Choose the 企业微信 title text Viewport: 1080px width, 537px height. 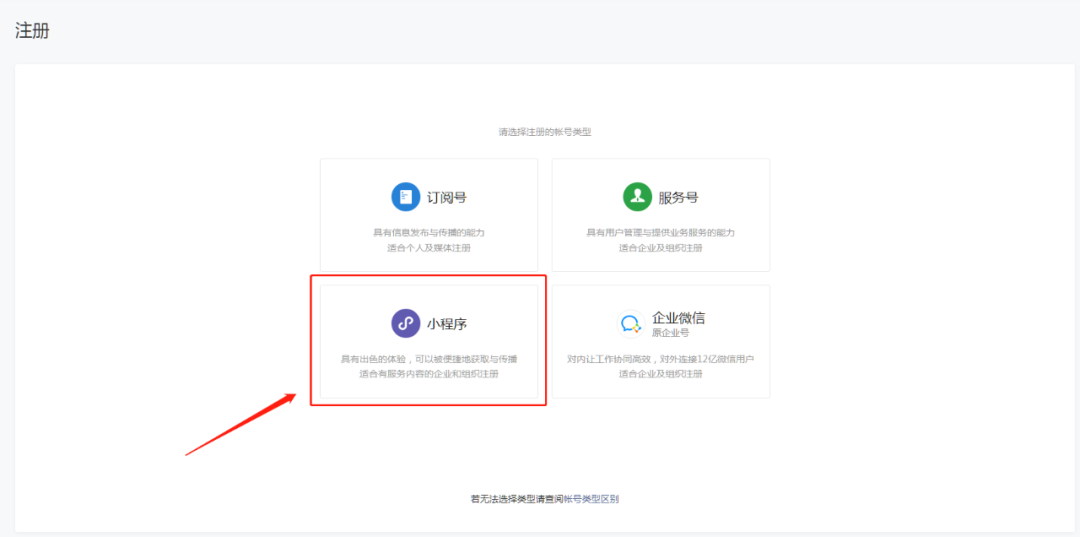pos(678,317)
